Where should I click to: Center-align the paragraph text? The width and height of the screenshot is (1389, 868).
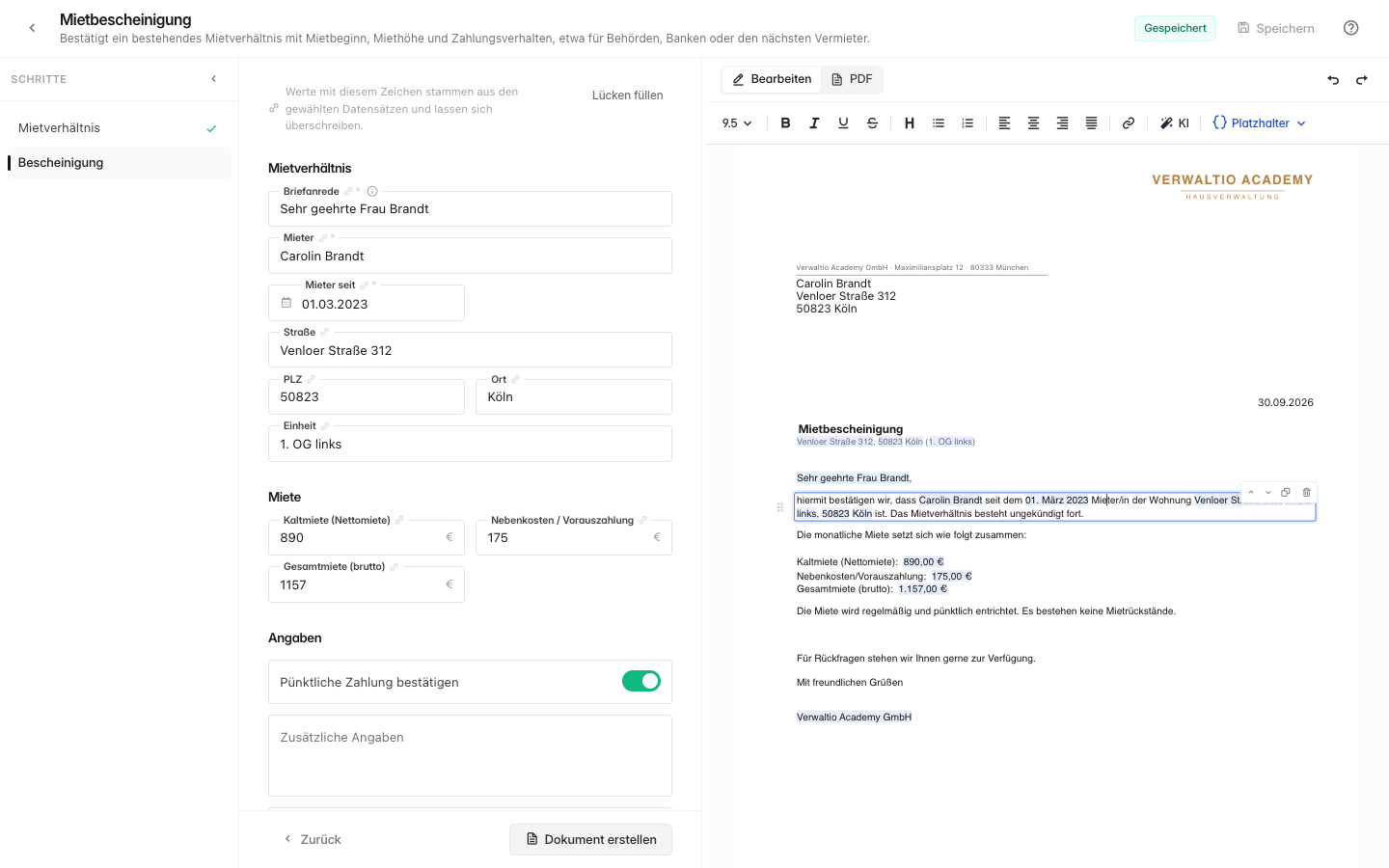point(1033,123)
